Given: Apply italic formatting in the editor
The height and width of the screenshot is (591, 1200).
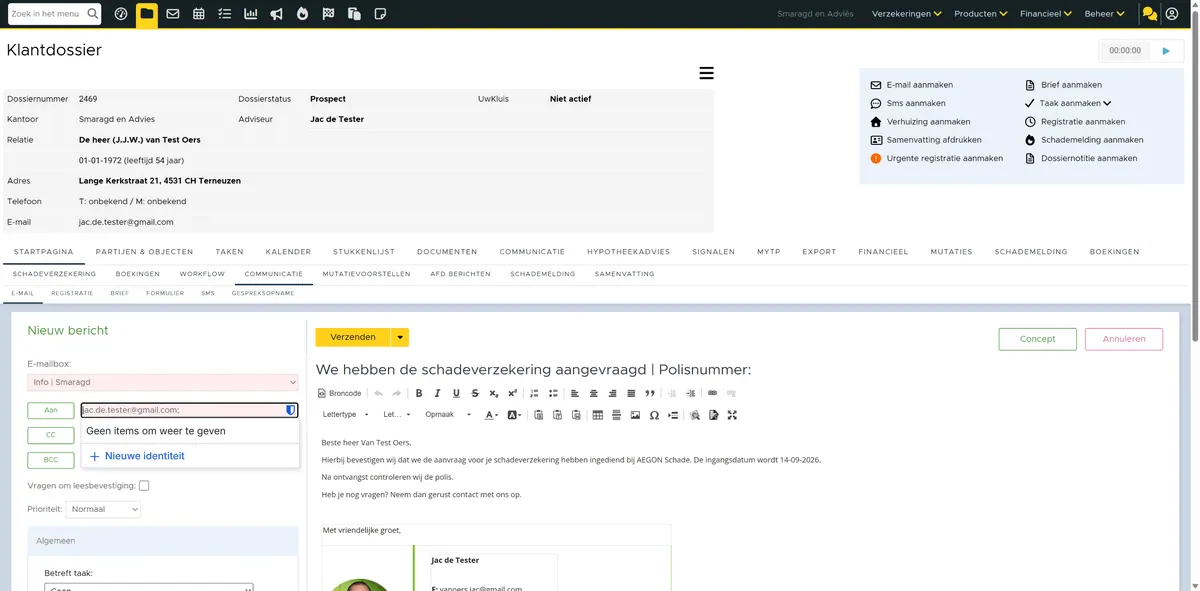Looking at the screenshot, I should pos(438,393).
